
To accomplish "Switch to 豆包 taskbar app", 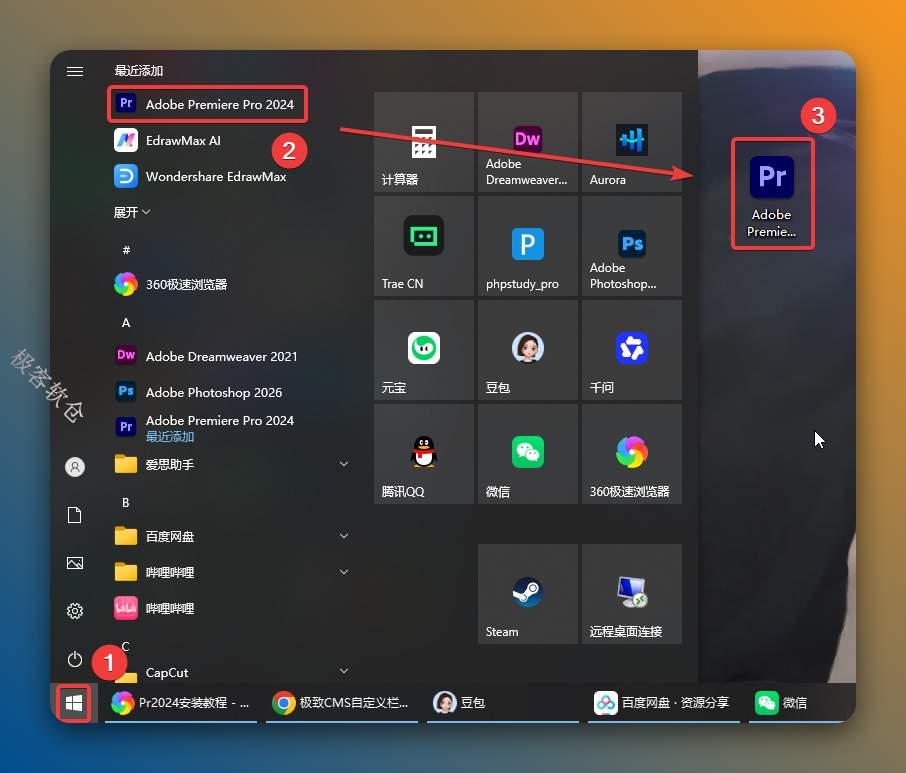I will 502,703.
